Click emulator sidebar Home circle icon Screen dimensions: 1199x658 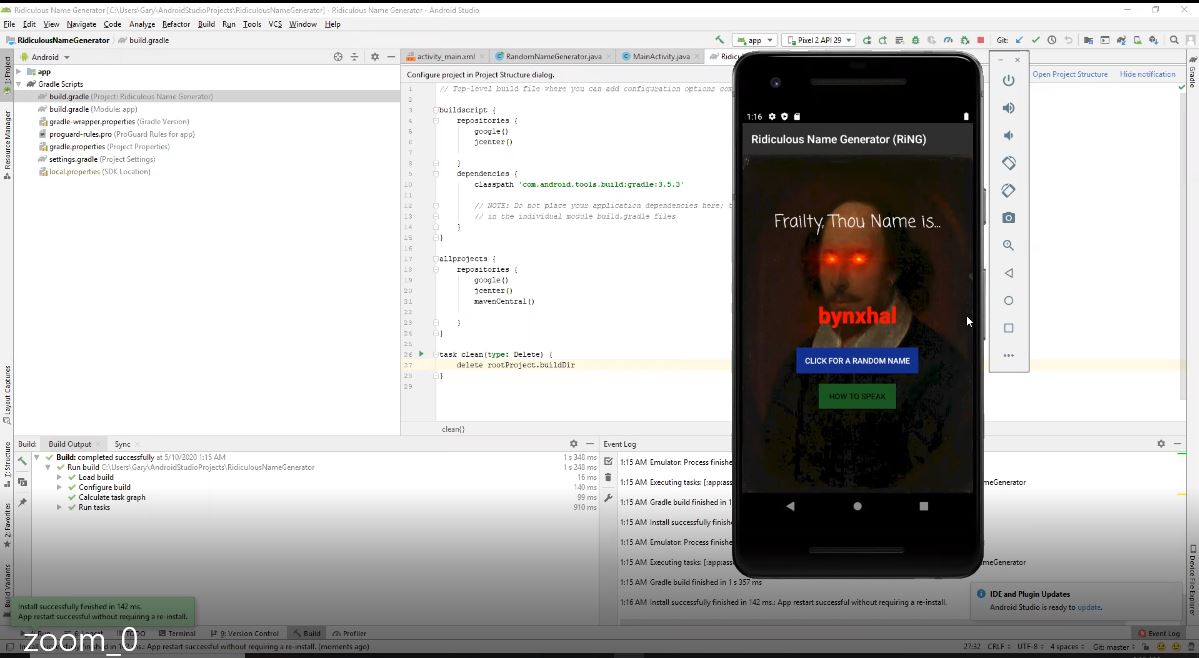click(x=1009, y=300)
